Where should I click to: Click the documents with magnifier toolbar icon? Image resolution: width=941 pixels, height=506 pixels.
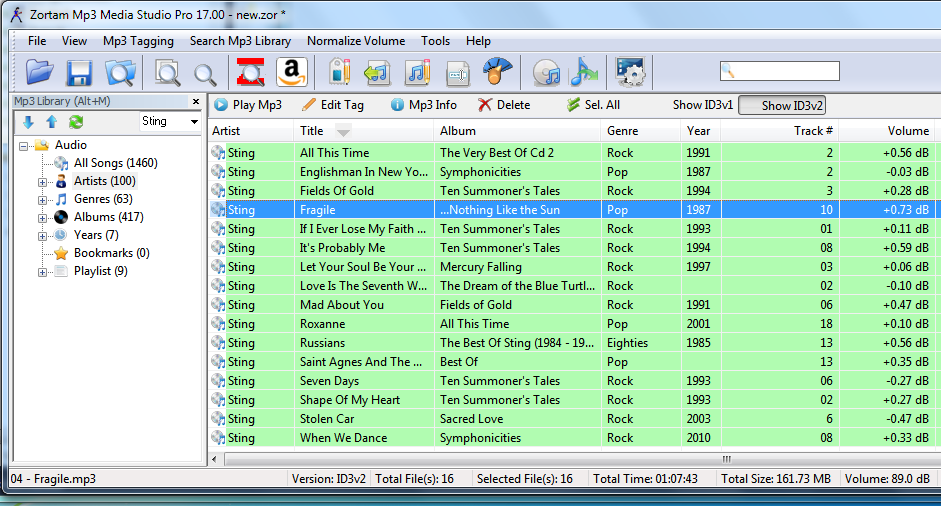pos(167,73)
